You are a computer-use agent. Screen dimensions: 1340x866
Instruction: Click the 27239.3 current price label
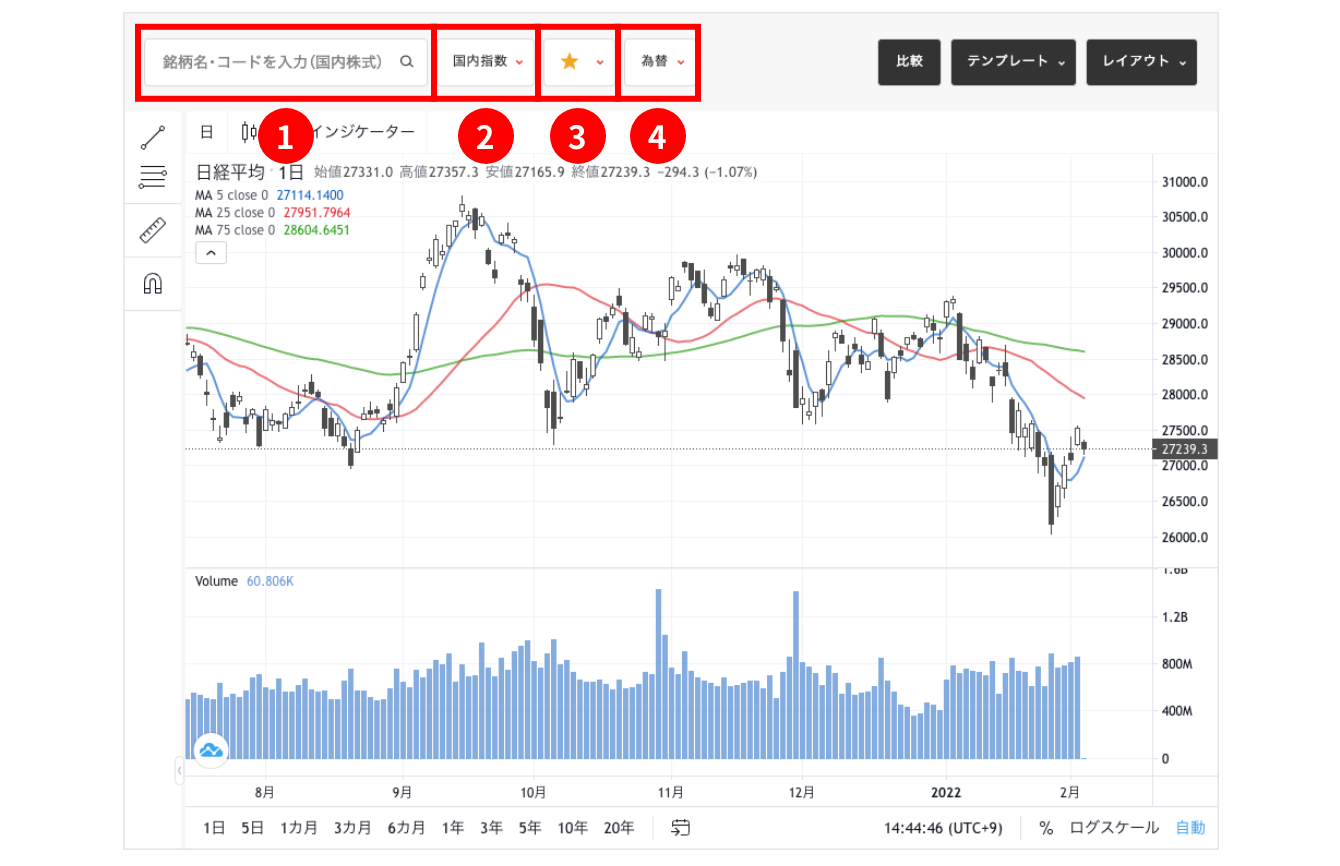coord(1184,450)
